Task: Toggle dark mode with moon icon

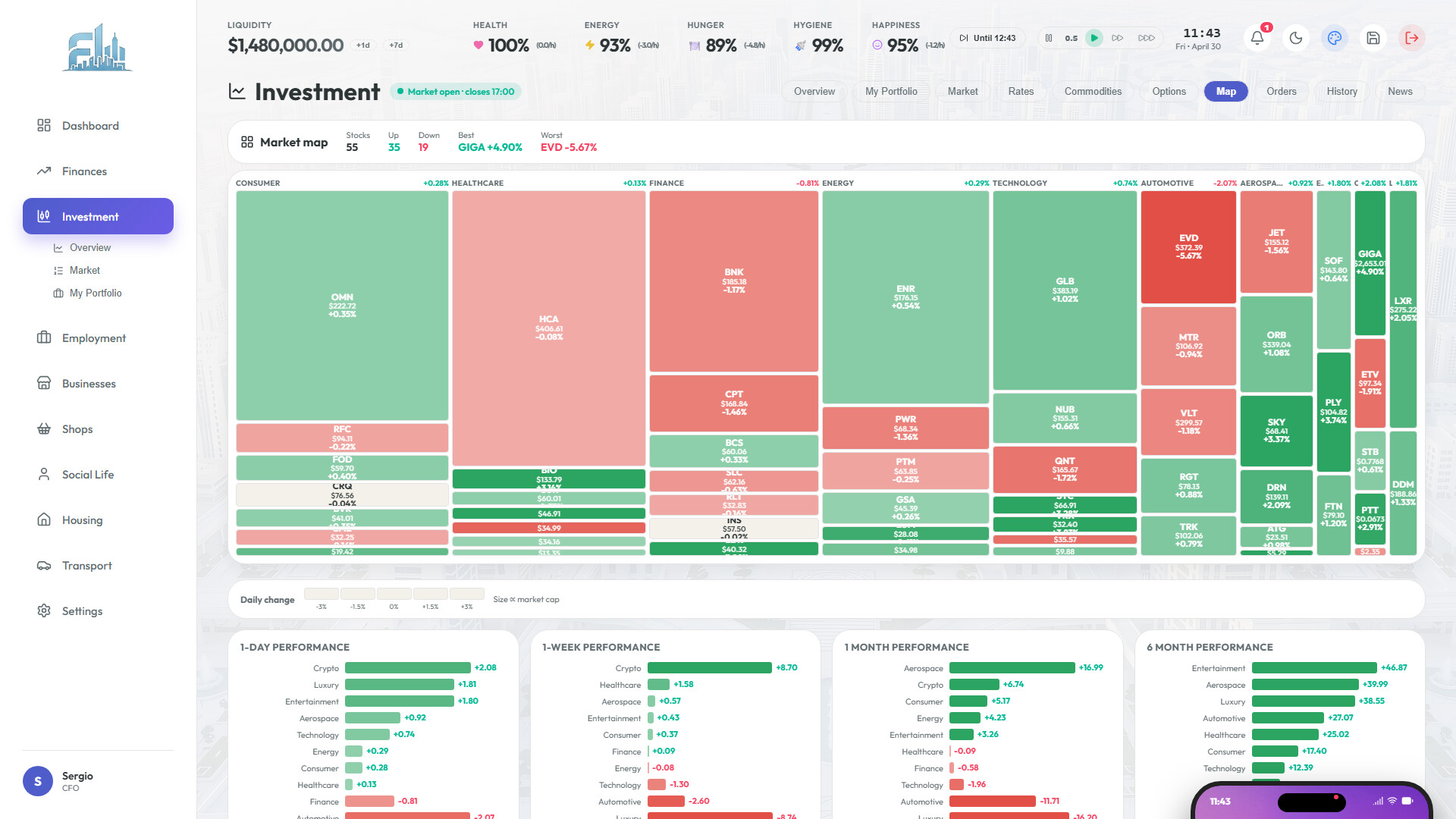Action: tap(1296, 38)
